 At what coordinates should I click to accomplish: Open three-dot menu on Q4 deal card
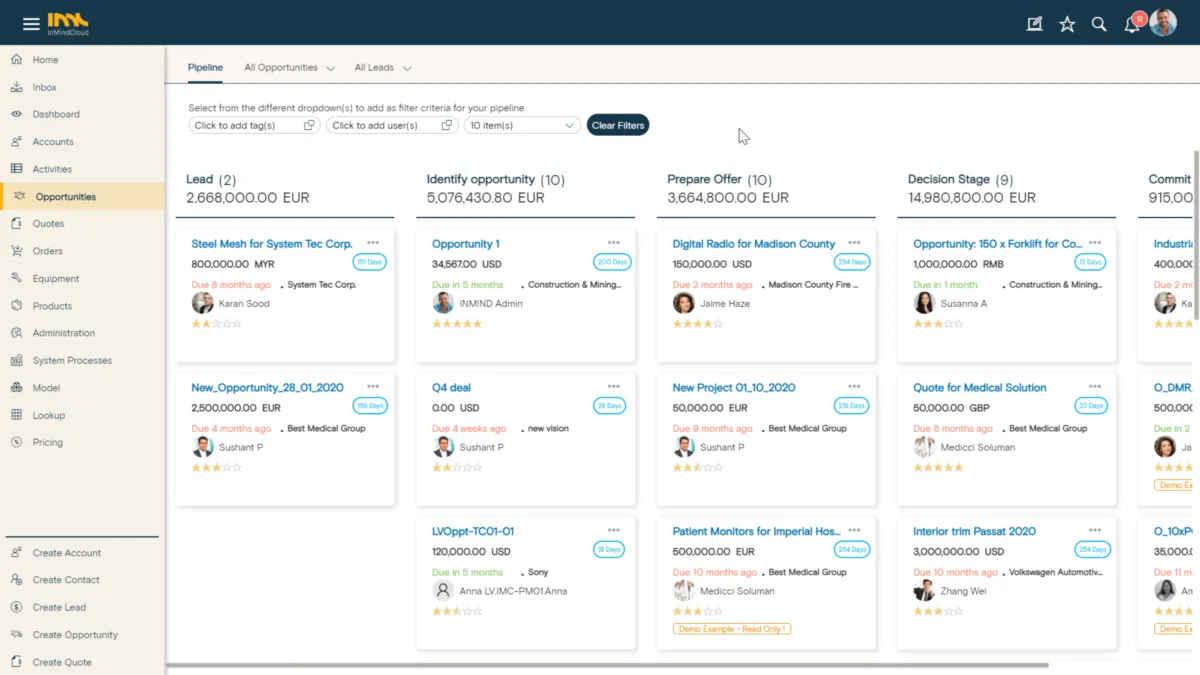point(613,387)
